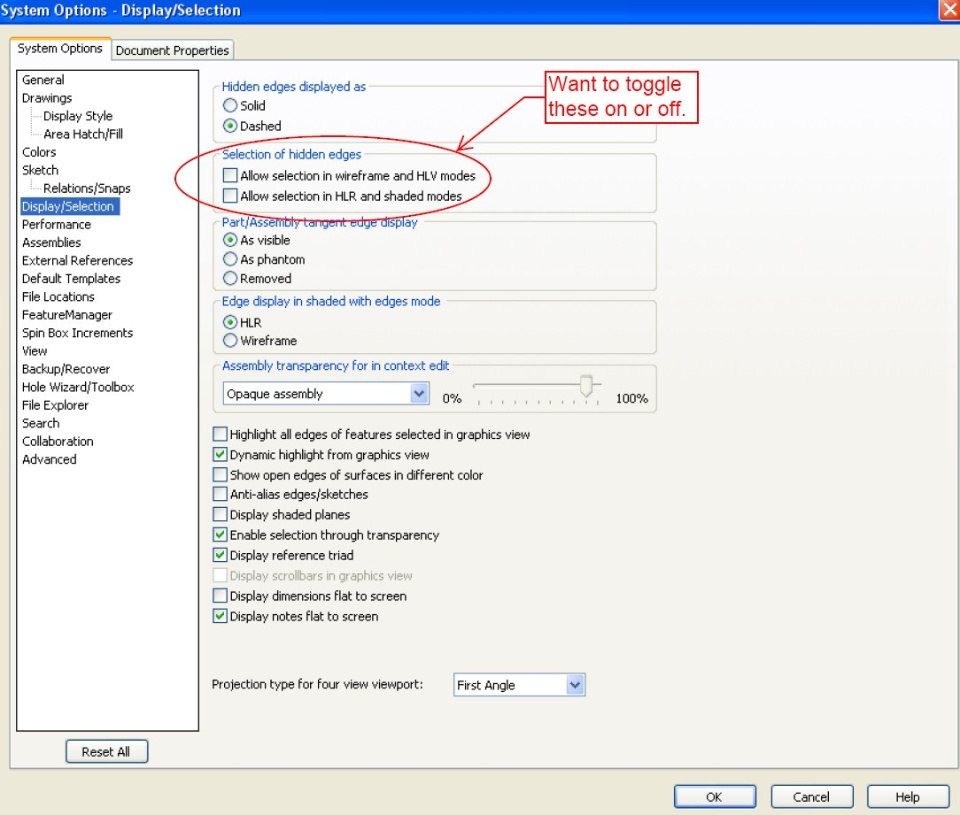Open Hole Wizard/Toolbox options

coord(78,387)
